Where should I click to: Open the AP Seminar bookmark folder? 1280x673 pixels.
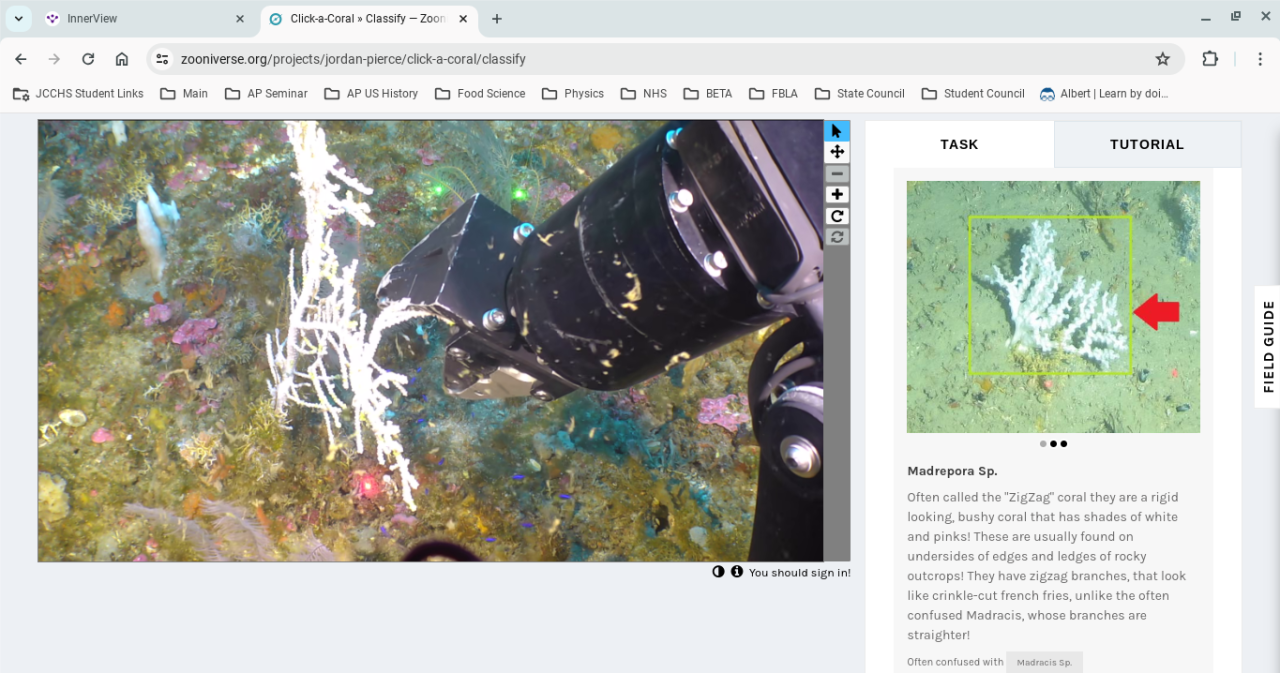tap(266, 93)
